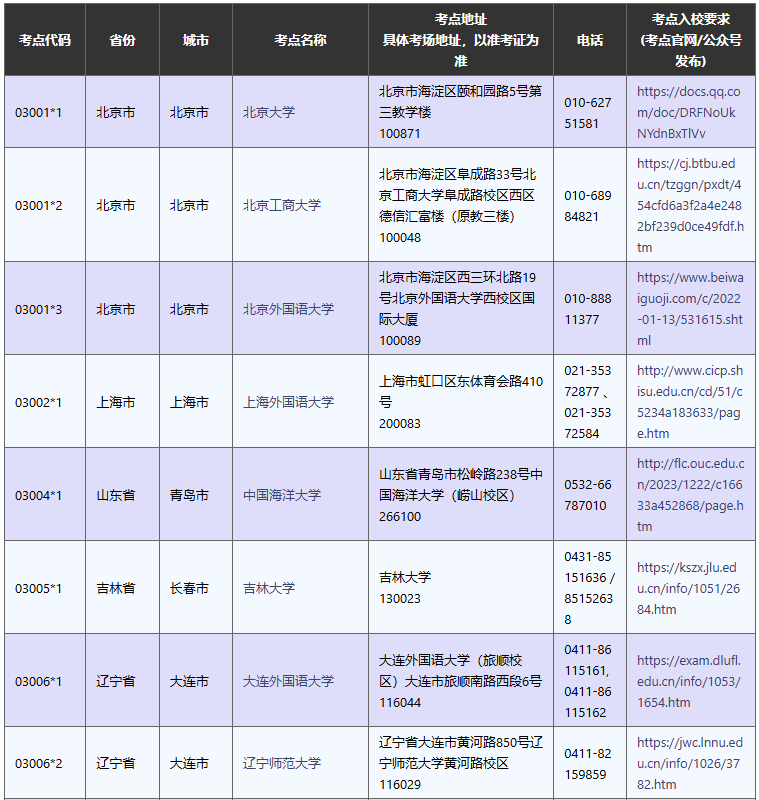Open the 北京大学 test center link
This screenshot has width=759, height=800.
point(269,112)
